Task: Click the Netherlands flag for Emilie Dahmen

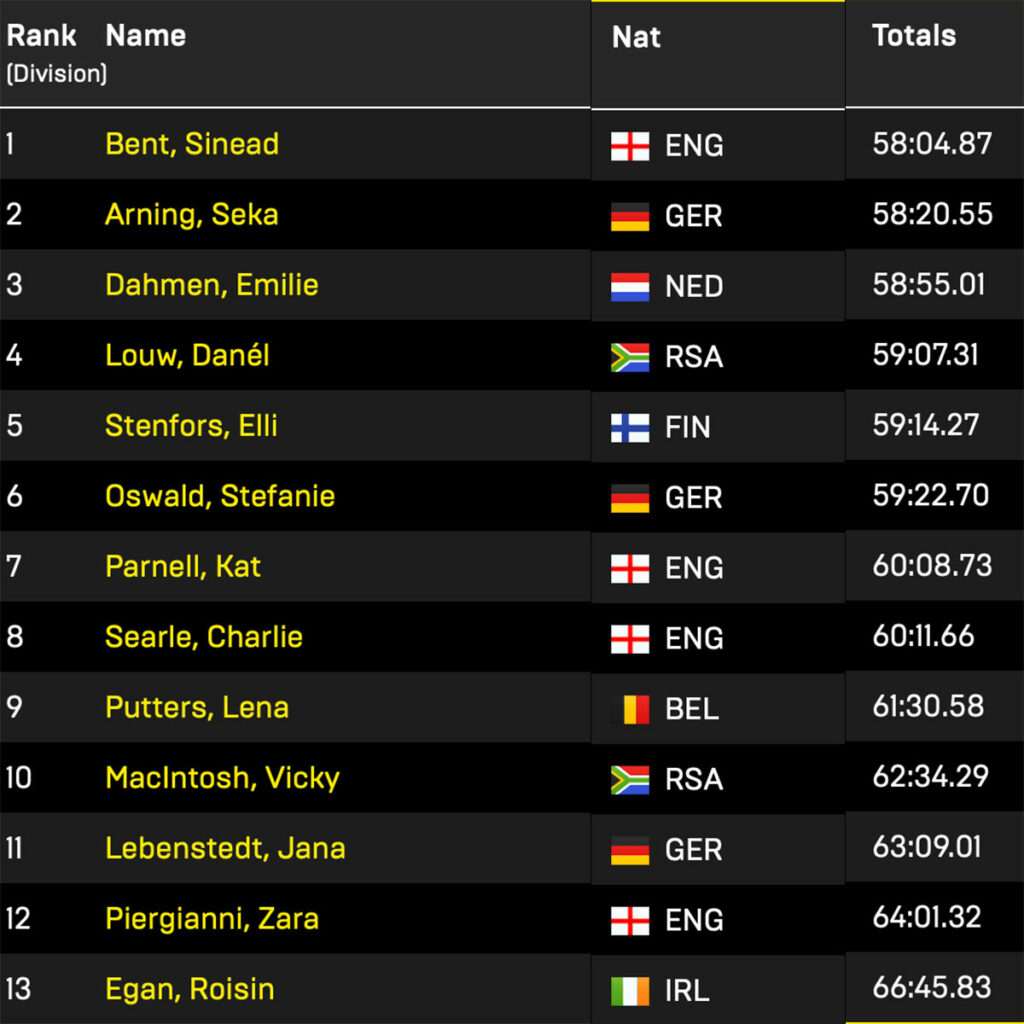Action: click(630, 287)
